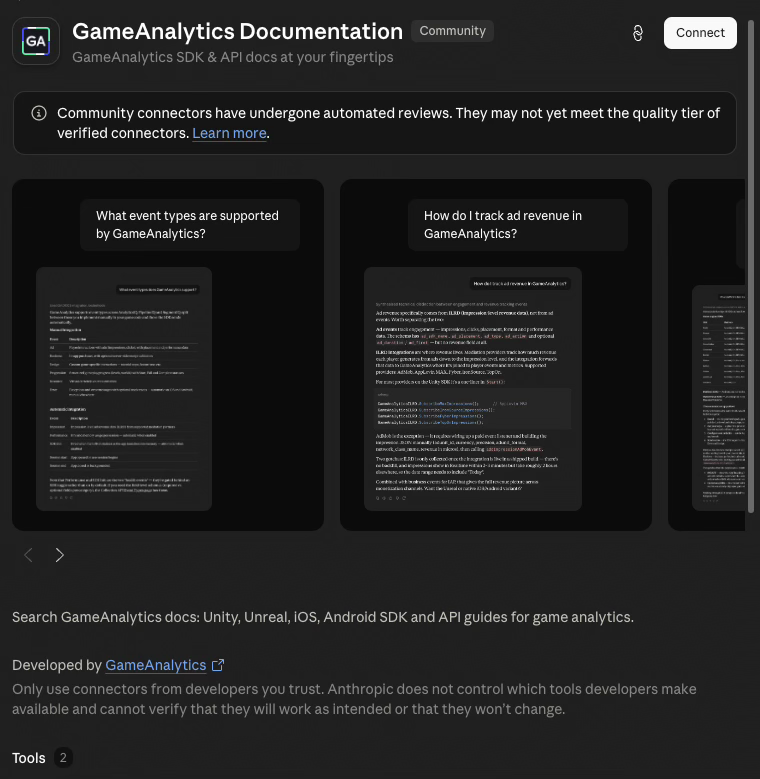Advance carousel with the next arrow
The height and width of the screenshot is (779, 760).
point(60,555)
